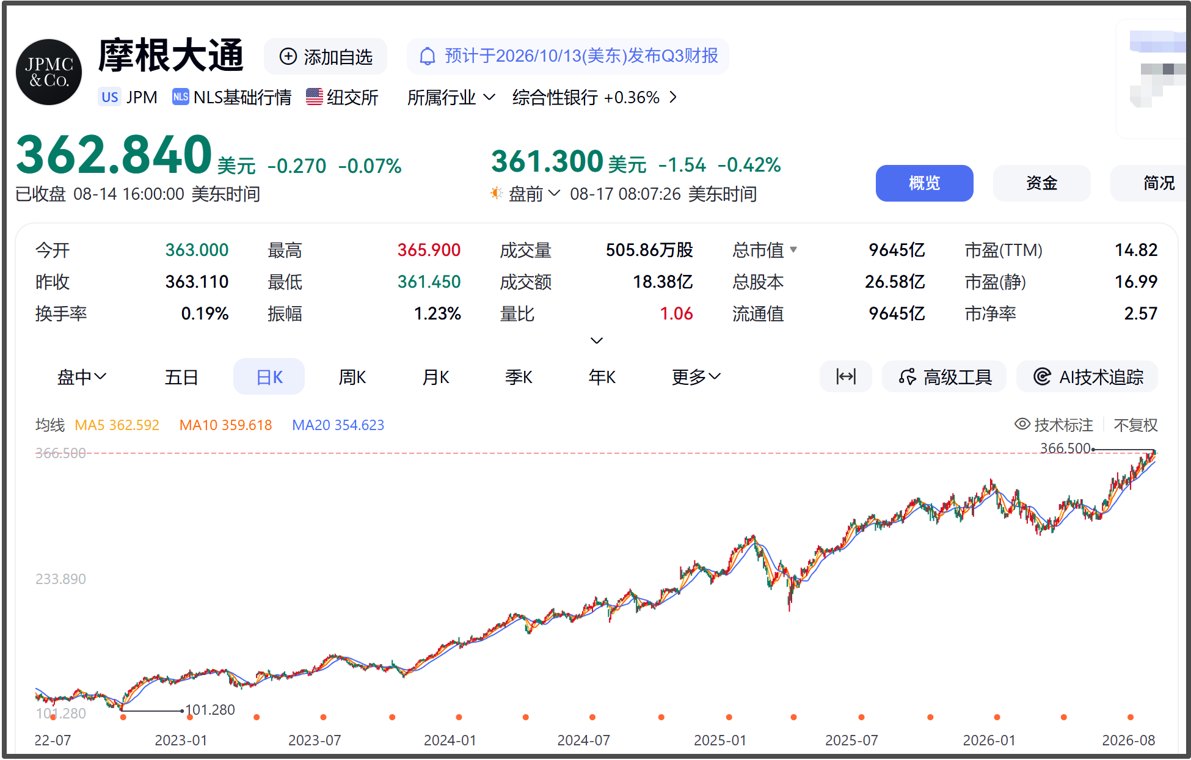Click the 均线 indicator label
The image size is (1191, 760).
tap(50, 425)
